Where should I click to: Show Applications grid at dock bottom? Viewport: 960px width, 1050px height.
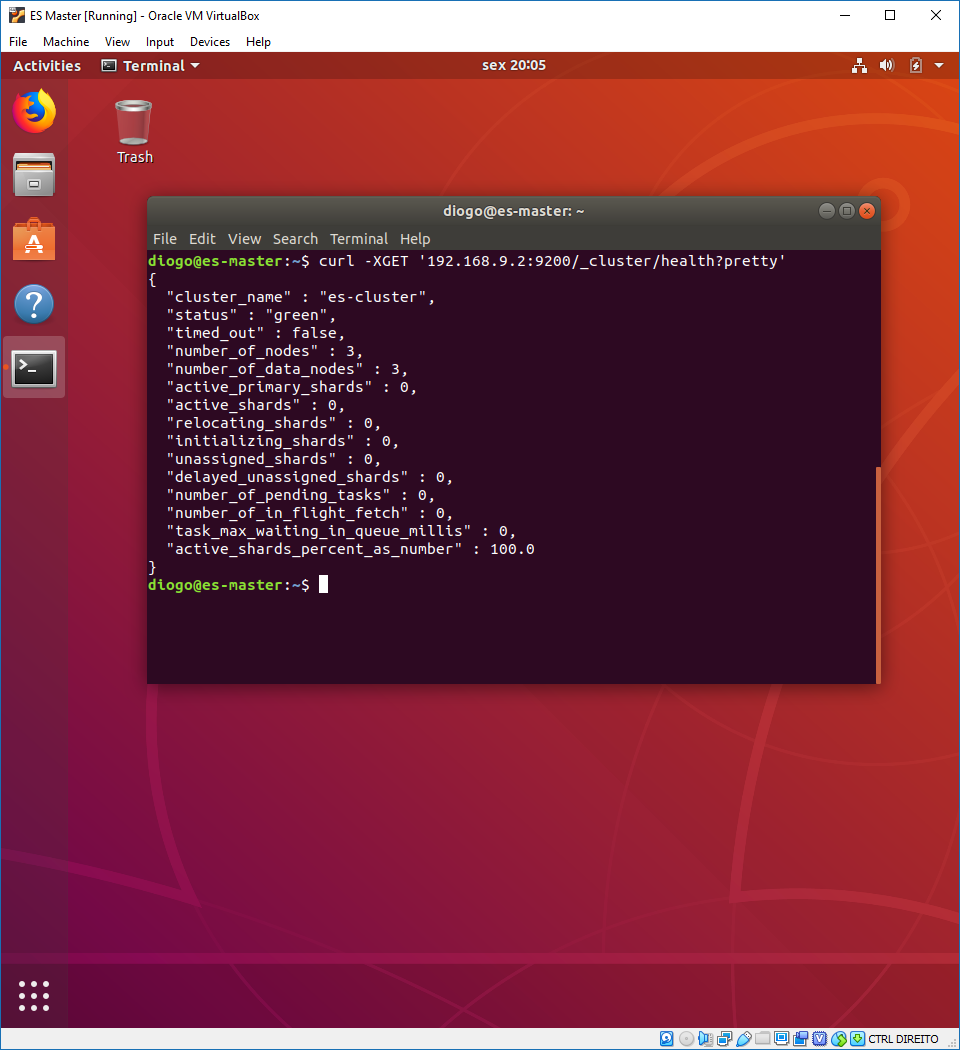click(x=34, y=996)
